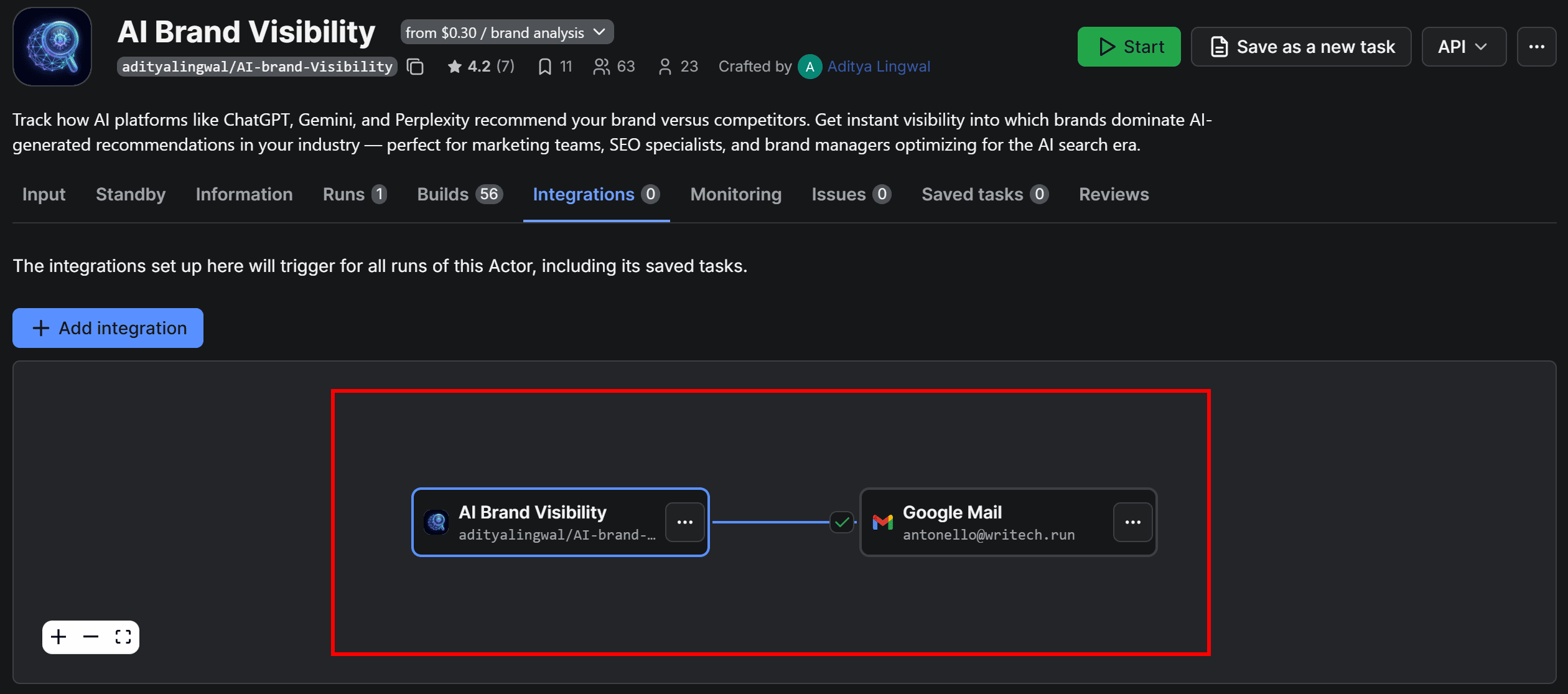Viewport: 1568px width, 694px height.
Task: Open the Aditya Lingwal profile link
Action: pyautogui.click(x=878, y=67)
